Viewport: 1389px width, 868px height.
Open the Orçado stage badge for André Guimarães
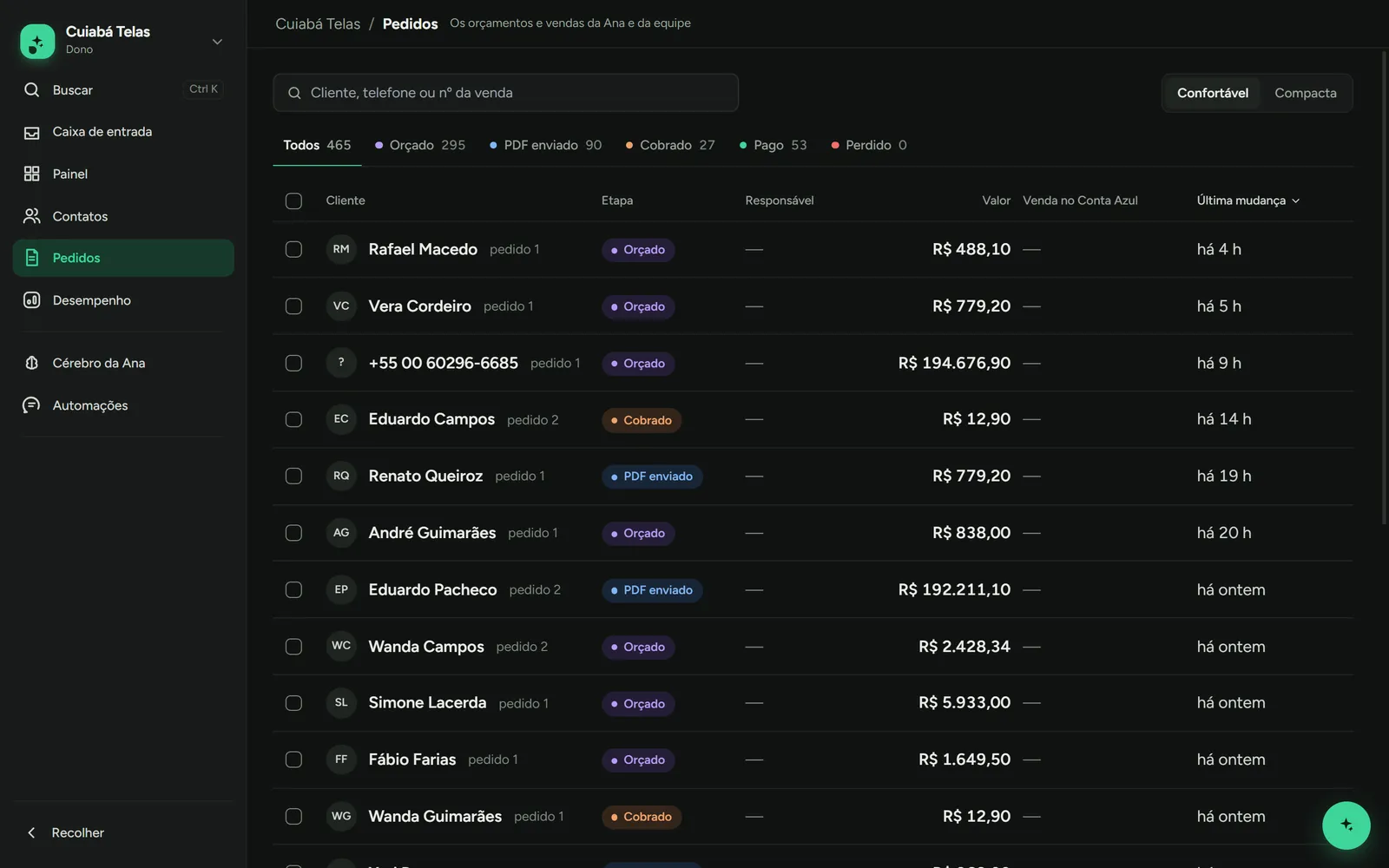(638, 533)
